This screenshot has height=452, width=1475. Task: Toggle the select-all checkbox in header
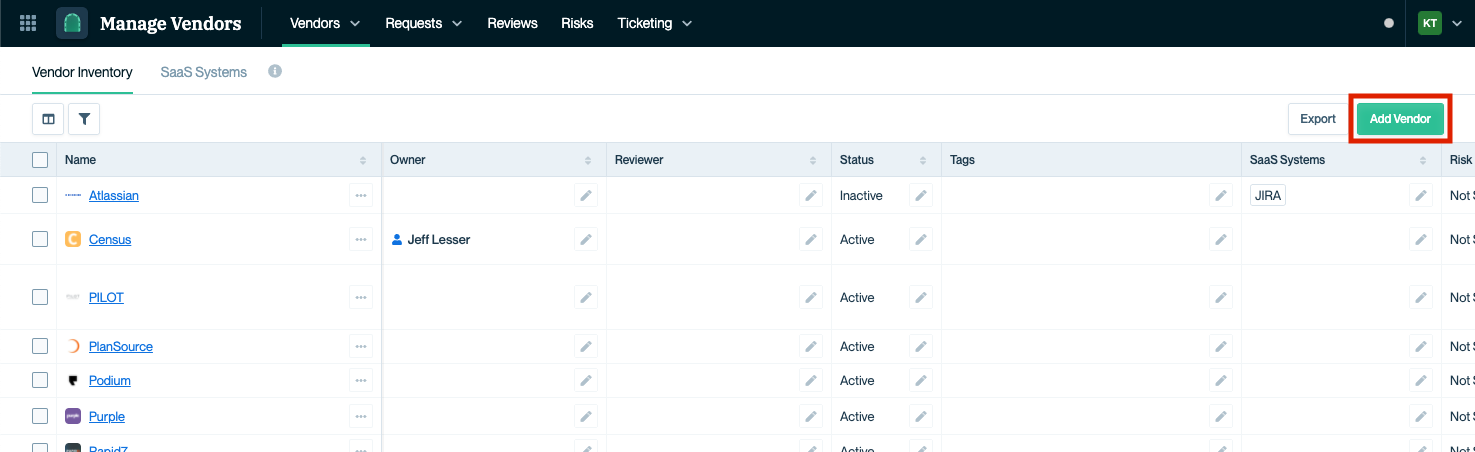coord(40,160)
